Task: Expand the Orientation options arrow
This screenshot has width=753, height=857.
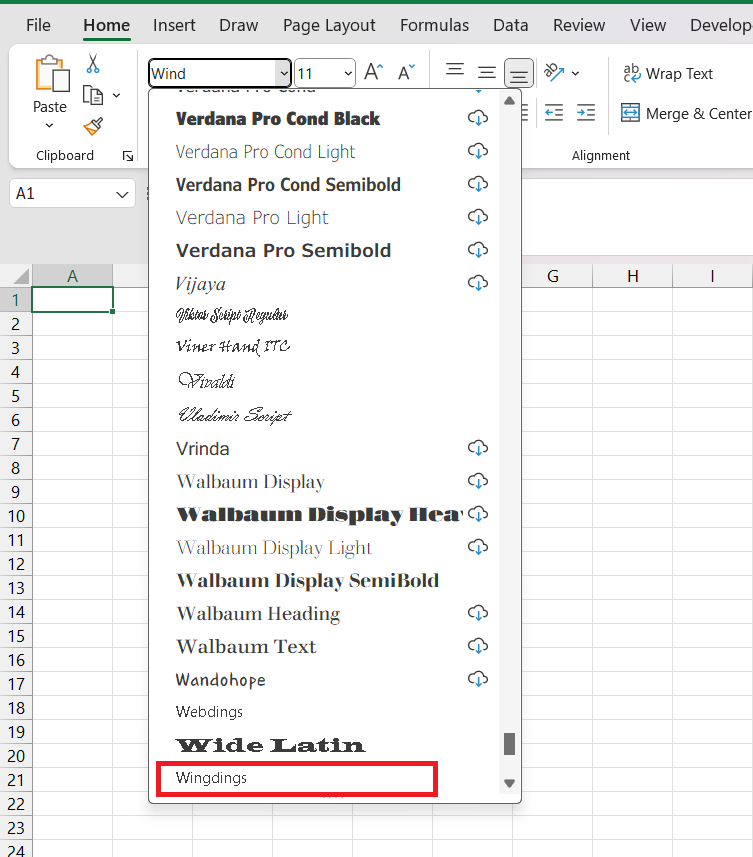Action: (575, 73)
